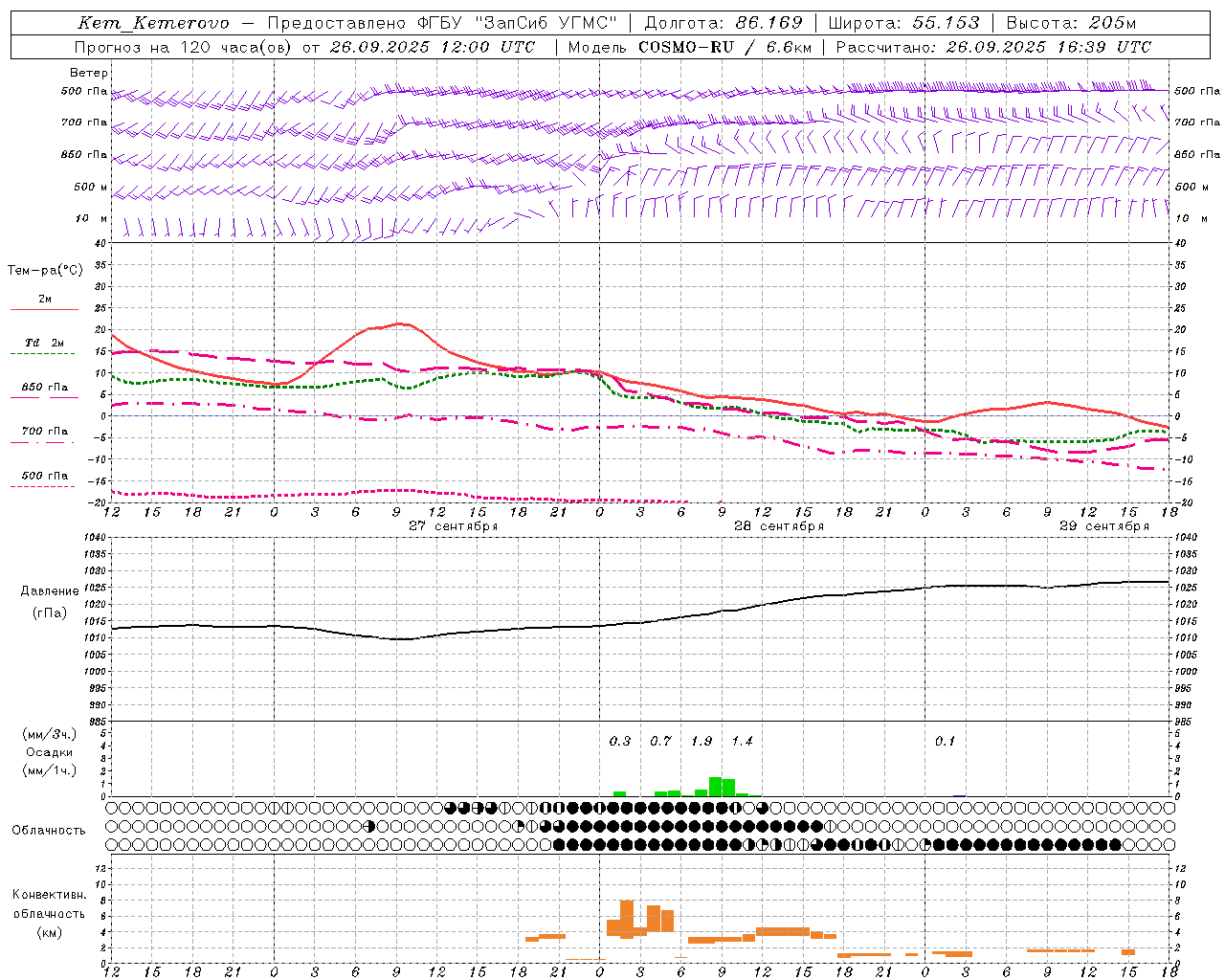
Task: Click the 500 гПа temperature legend entry
Action: [x=44, y=476]
